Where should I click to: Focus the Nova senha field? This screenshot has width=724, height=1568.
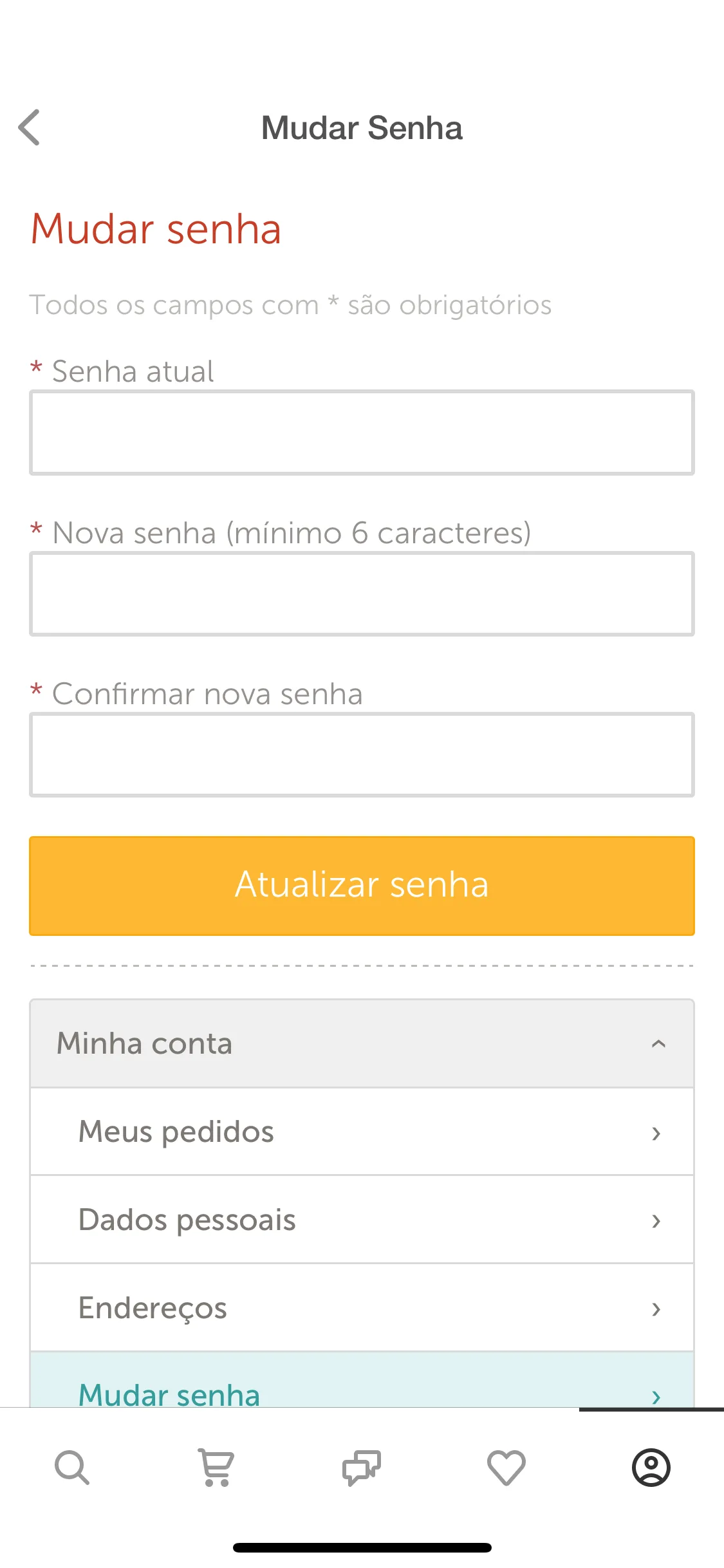click(362, 593)
